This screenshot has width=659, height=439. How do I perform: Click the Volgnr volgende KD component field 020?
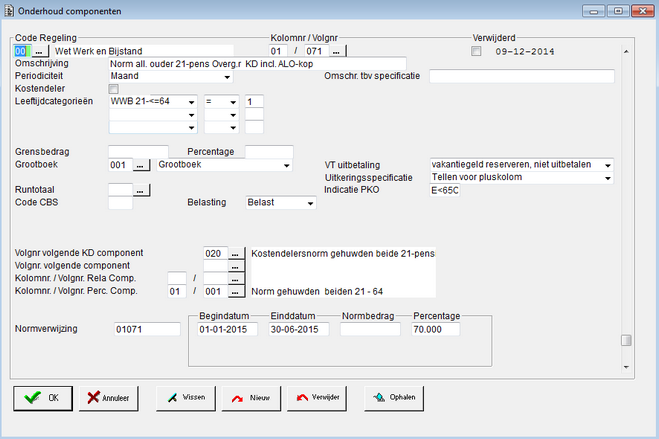tap(216, 254)
